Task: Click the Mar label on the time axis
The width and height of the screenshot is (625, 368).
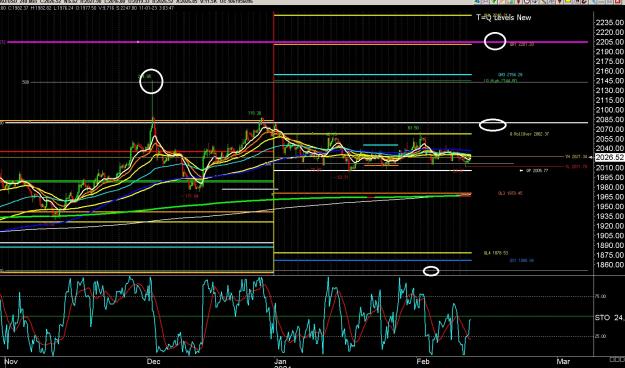Action: pos(563,362)
